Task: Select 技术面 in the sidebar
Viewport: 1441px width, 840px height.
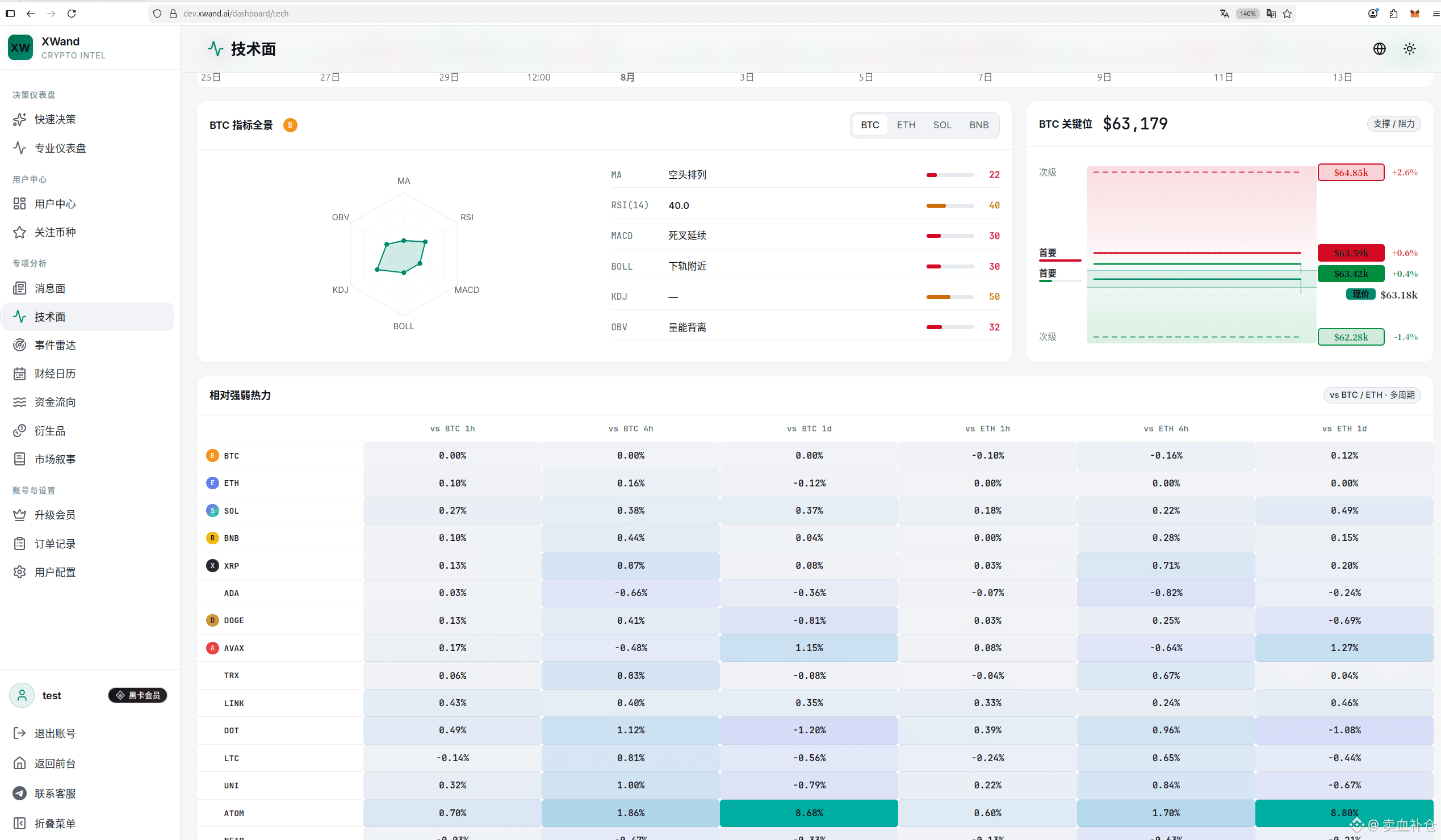Action: pos(89,317)
